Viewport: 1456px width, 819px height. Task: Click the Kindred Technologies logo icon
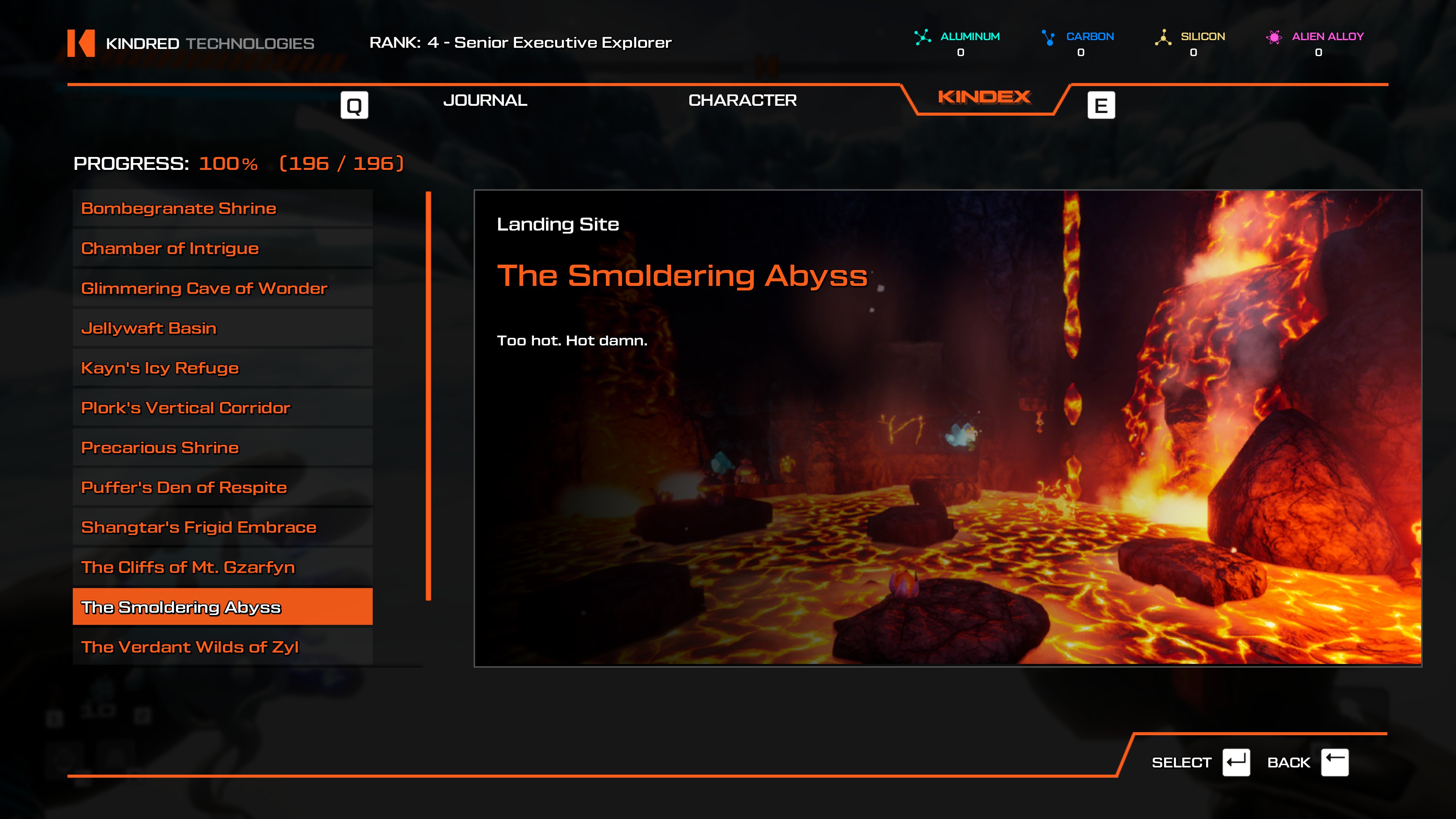coord(81,43)
